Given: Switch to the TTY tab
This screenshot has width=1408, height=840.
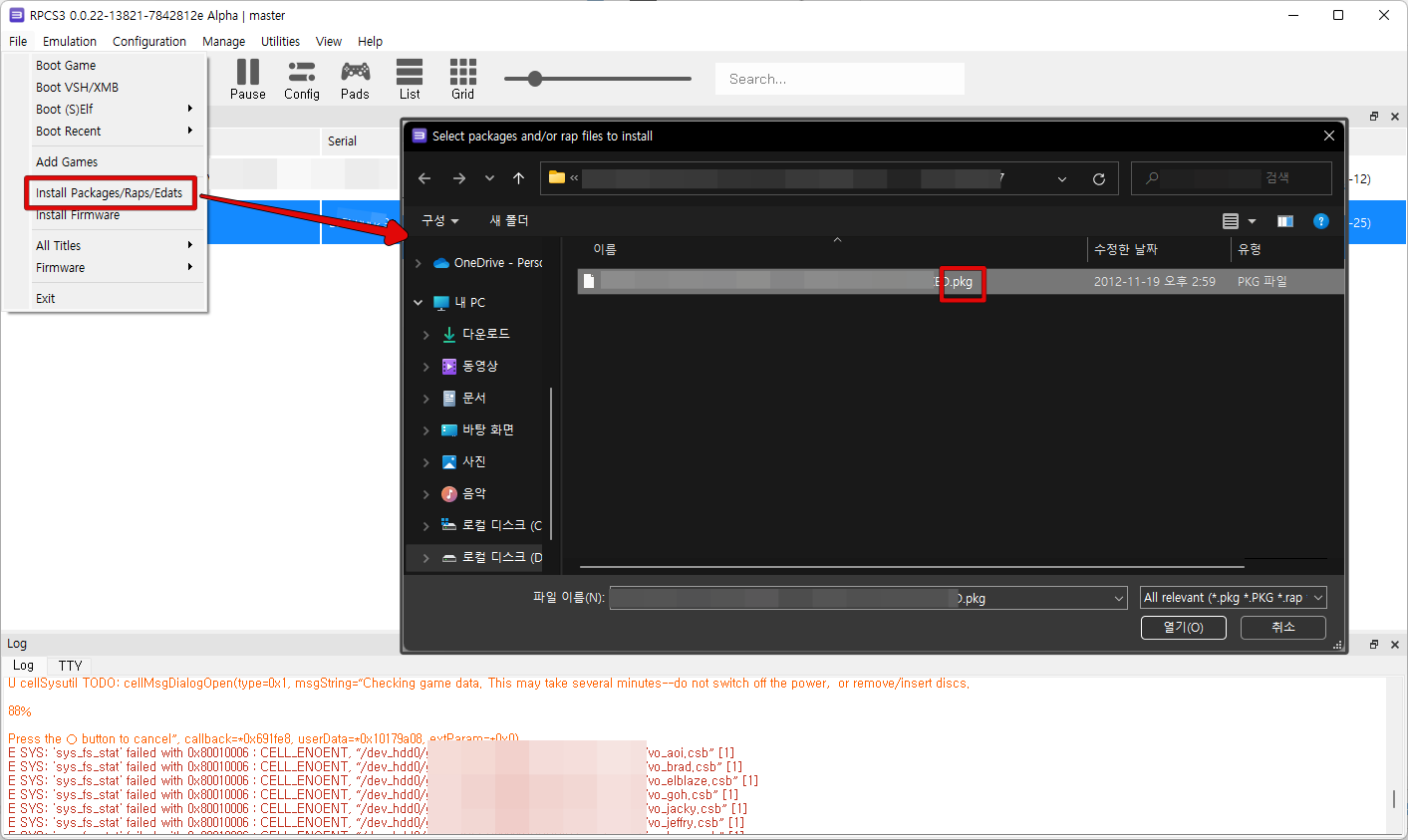Looking at the screenshot, I should tap(70, 666).
